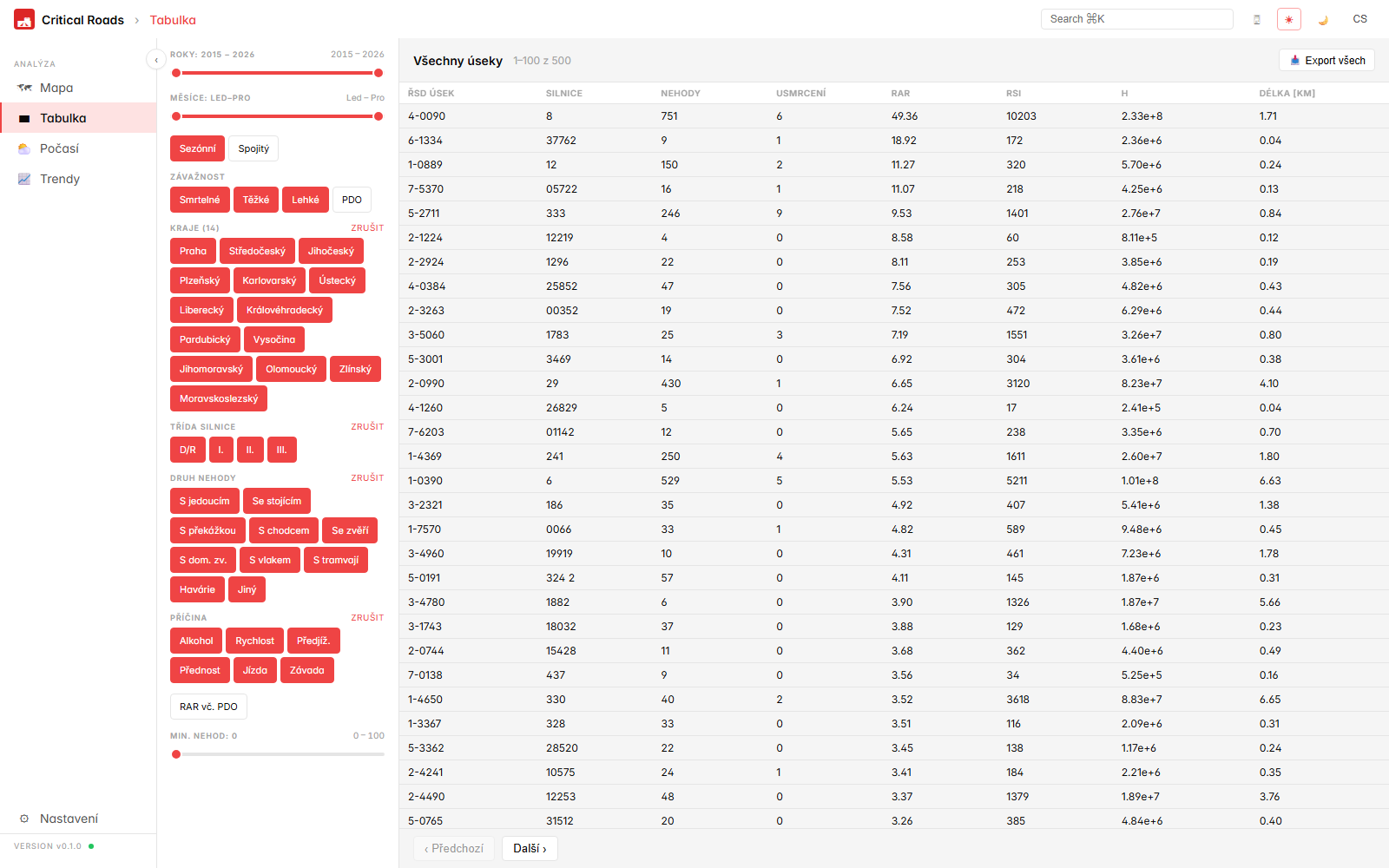Select the system theme device icon
The height and width of the screenshot is (868, 1389).
1256,19
